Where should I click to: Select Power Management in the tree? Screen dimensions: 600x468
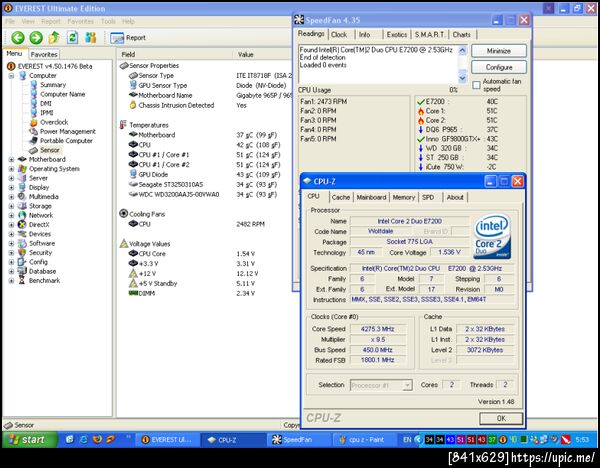pyautogui.click(x=68, y=131)
